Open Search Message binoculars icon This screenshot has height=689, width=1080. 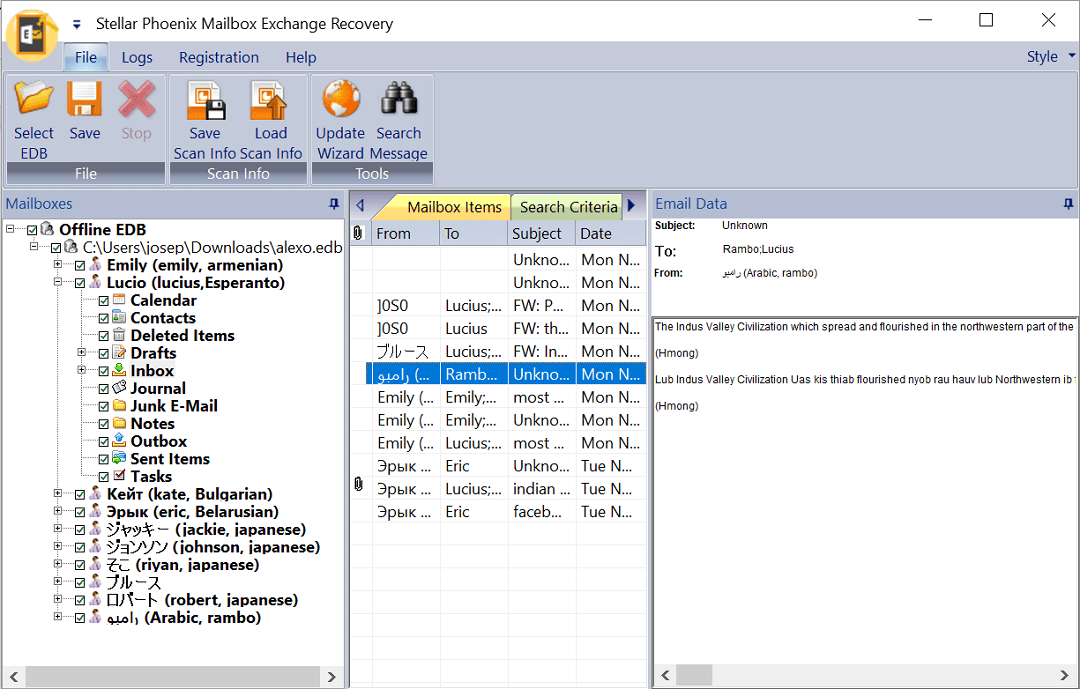[399, 98]
